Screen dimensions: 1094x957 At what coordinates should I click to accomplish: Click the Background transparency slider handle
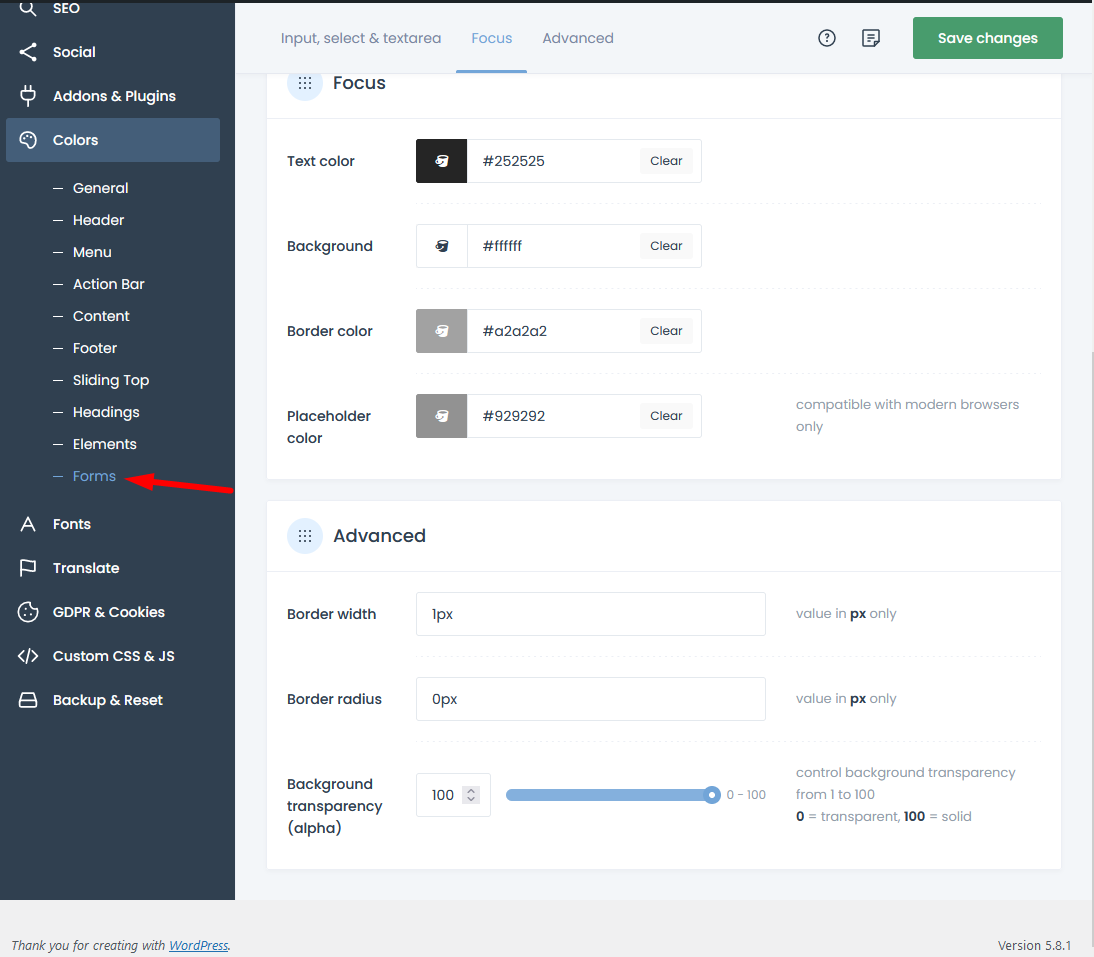pyautogui.click(x=712, y=795)
